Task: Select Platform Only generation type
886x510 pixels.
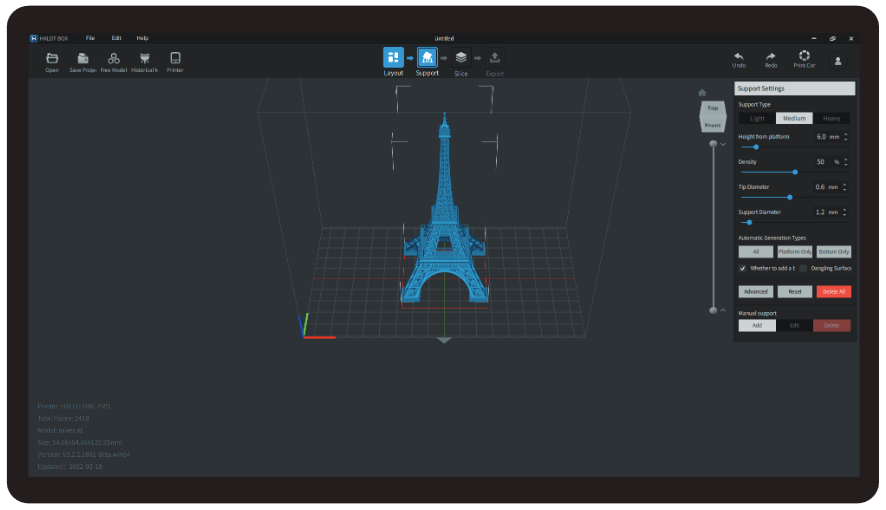Action: (794, 252)
